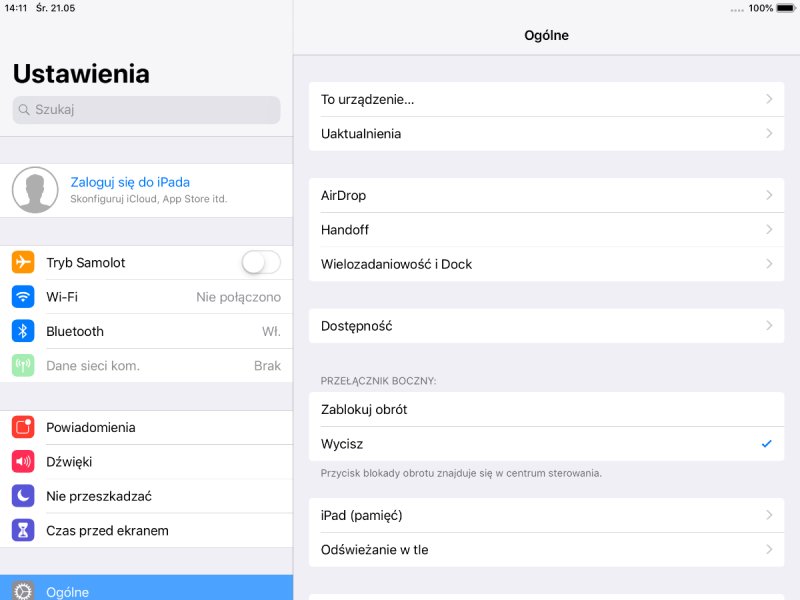Select Zablokuj obrót for side switch
Viewport: 800px width, 600px height.
pos(546,409)
